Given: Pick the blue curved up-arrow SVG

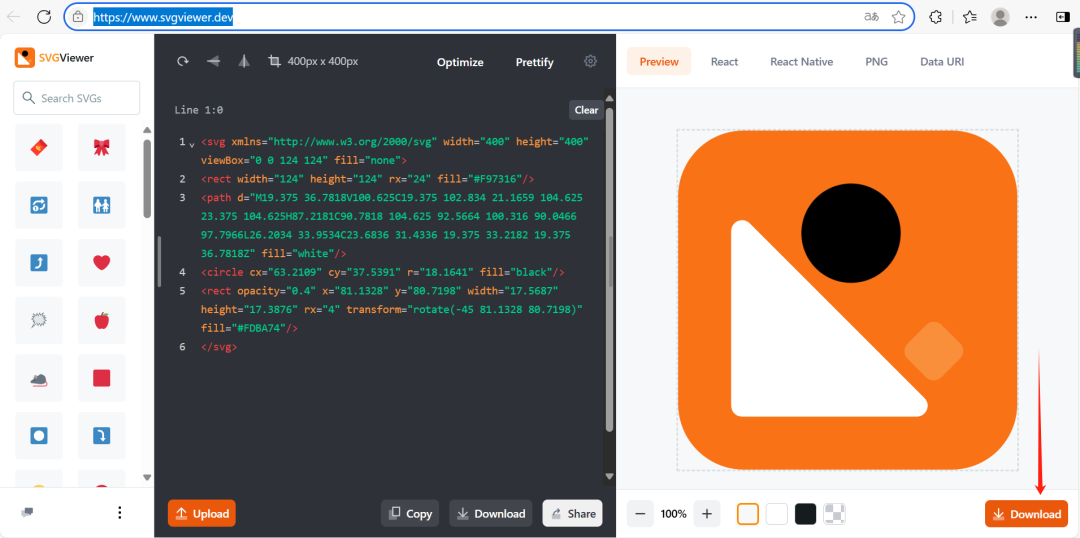Looking at the screenshot, I should tap(39, 262).
